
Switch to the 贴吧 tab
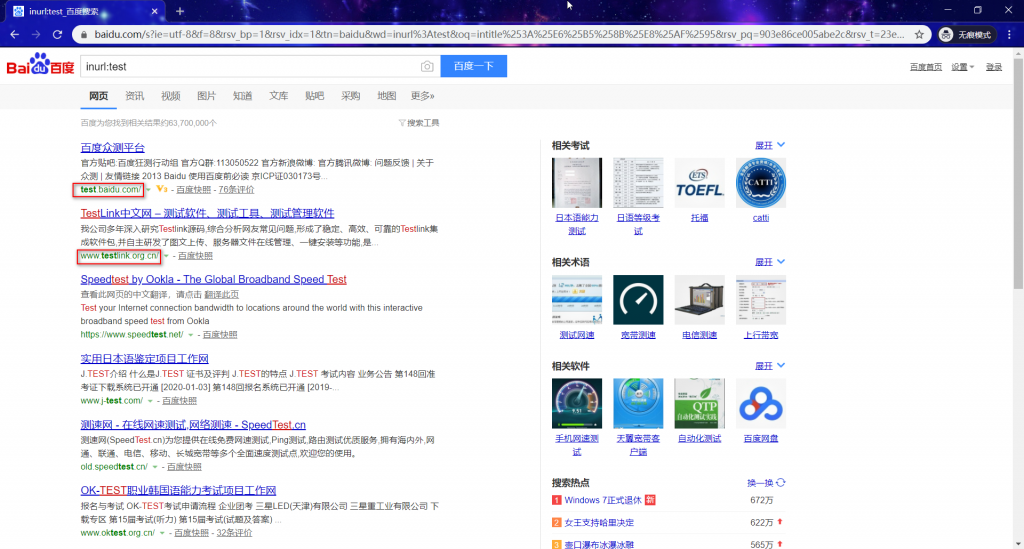(315, 96)
